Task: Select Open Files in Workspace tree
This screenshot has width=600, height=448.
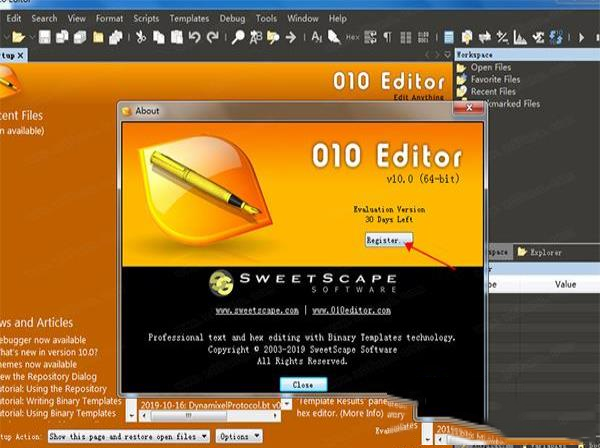Action: click(491, 67)
